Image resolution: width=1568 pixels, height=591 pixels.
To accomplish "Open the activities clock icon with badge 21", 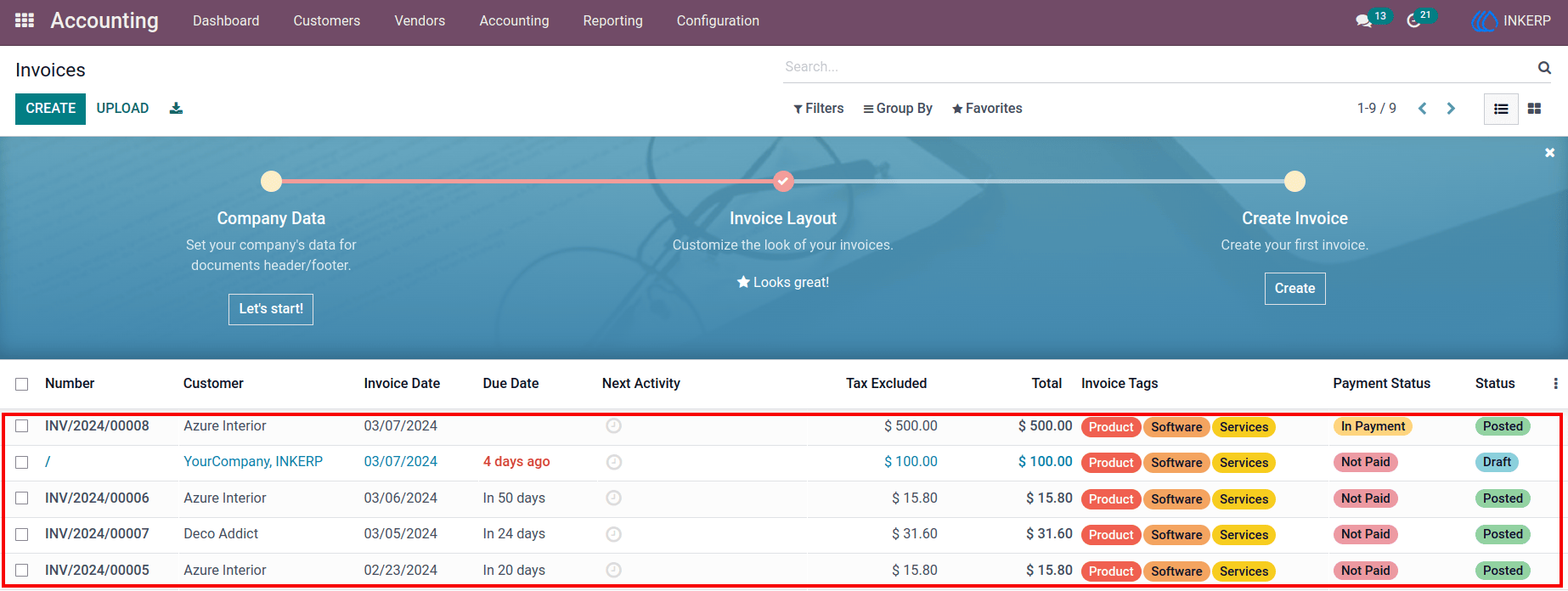I will point(1414,21).
